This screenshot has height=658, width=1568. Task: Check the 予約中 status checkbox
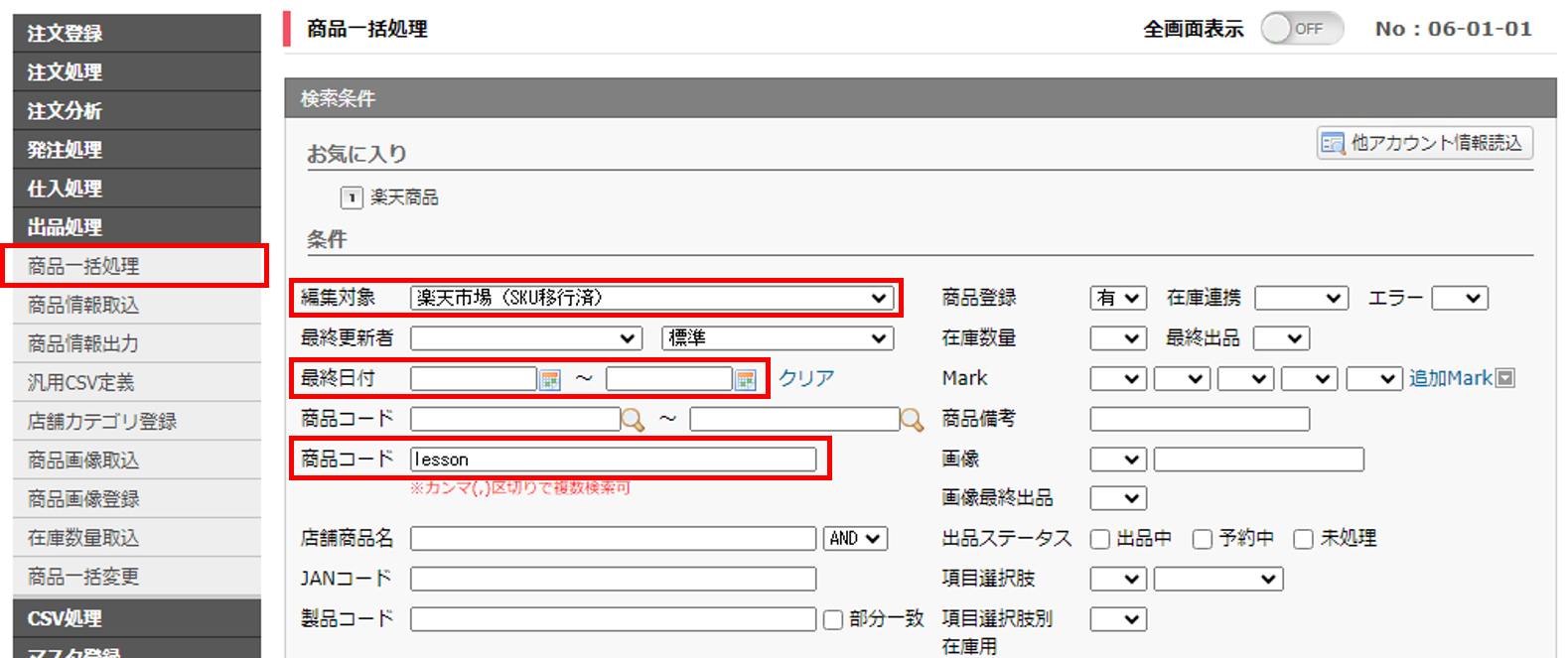tap(1202, 539)
